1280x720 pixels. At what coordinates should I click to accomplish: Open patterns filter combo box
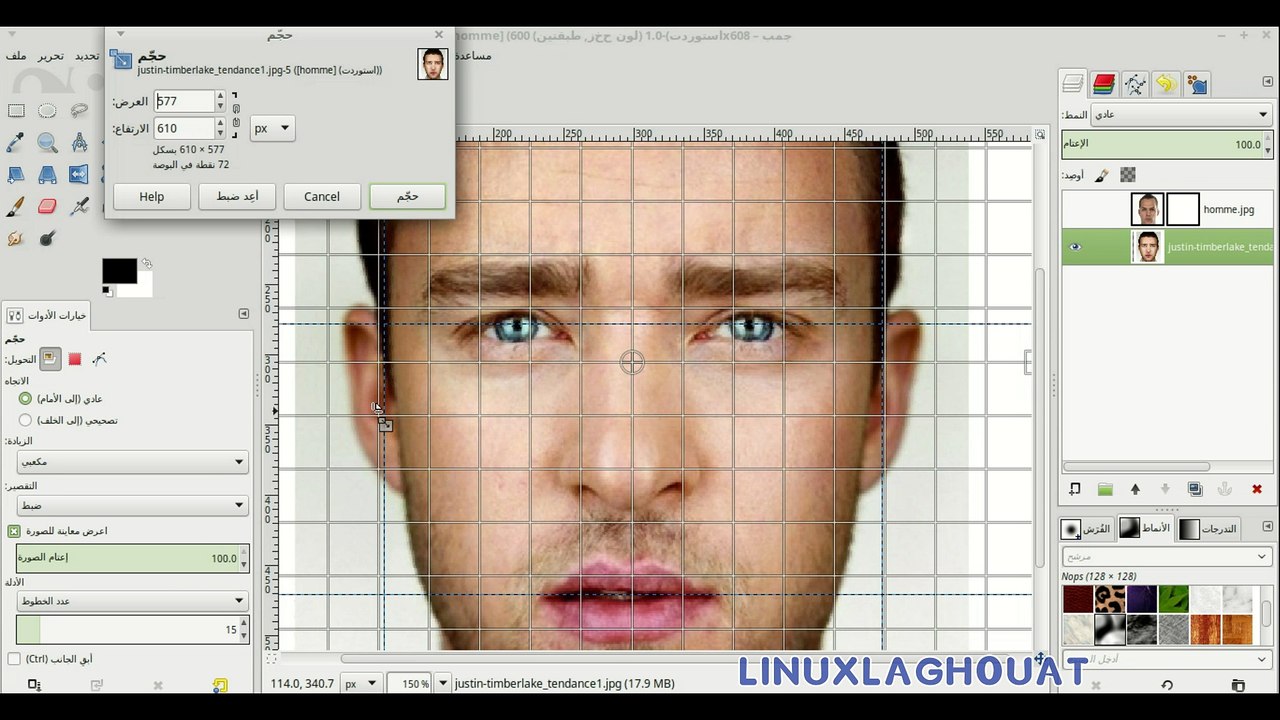[x=1166, y=556]
